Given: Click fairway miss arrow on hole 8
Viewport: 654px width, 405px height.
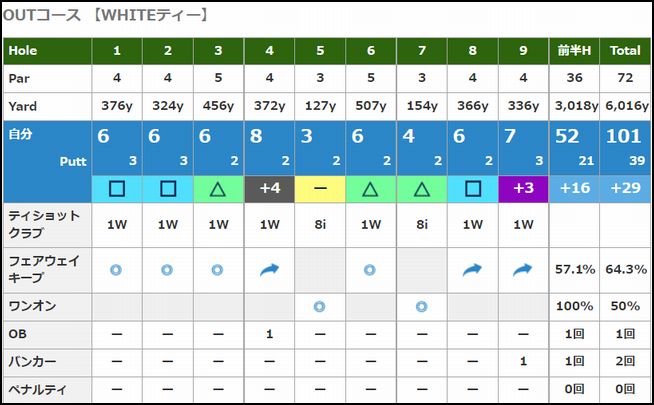Looking at the screenshot, I should (472, 269).
